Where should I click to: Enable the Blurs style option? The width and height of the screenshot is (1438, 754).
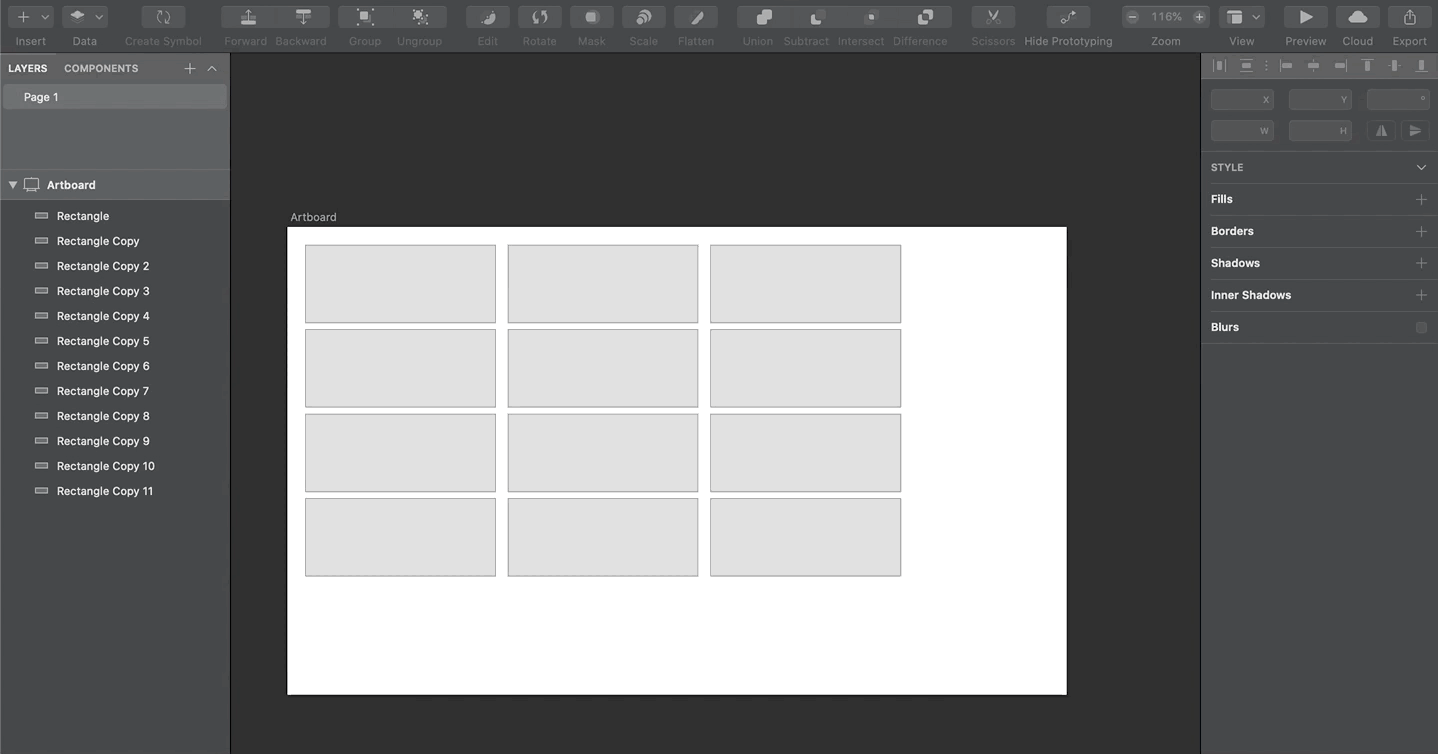[1421, 327]
